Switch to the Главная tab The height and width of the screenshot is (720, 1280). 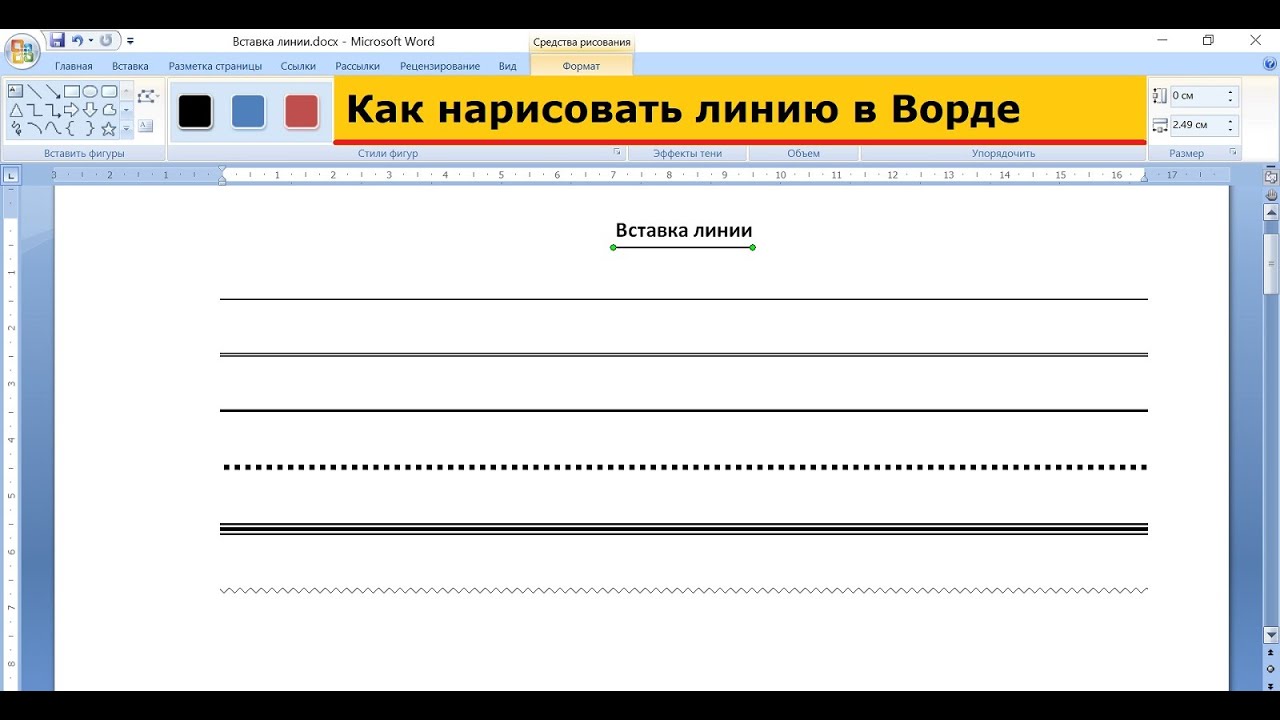click(74, 66)
